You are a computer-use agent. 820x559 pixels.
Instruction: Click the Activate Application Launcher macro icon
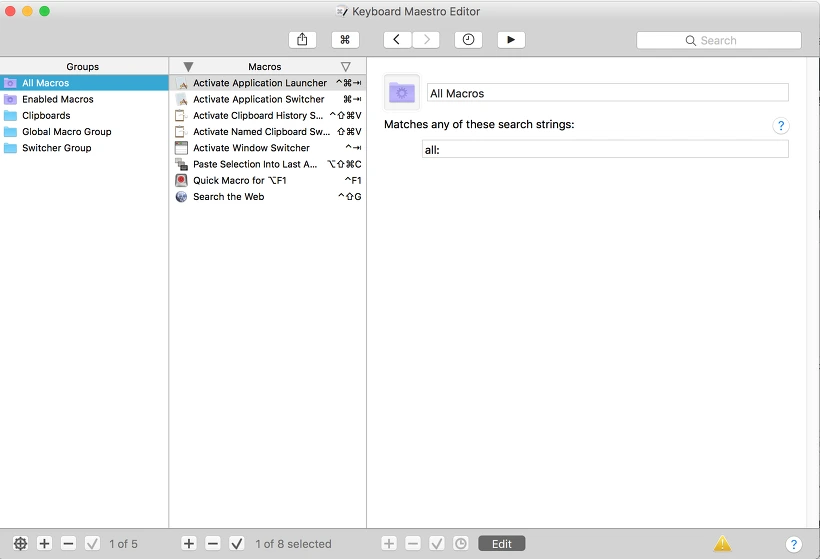181,83
